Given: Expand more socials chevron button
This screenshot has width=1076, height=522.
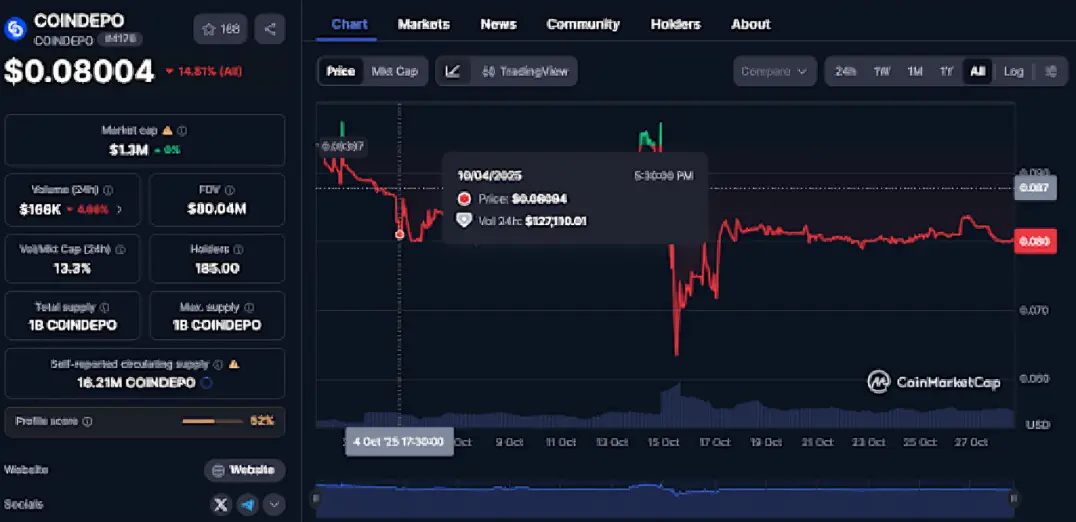Looking at the screenshot, I should [x=274, y=505].
